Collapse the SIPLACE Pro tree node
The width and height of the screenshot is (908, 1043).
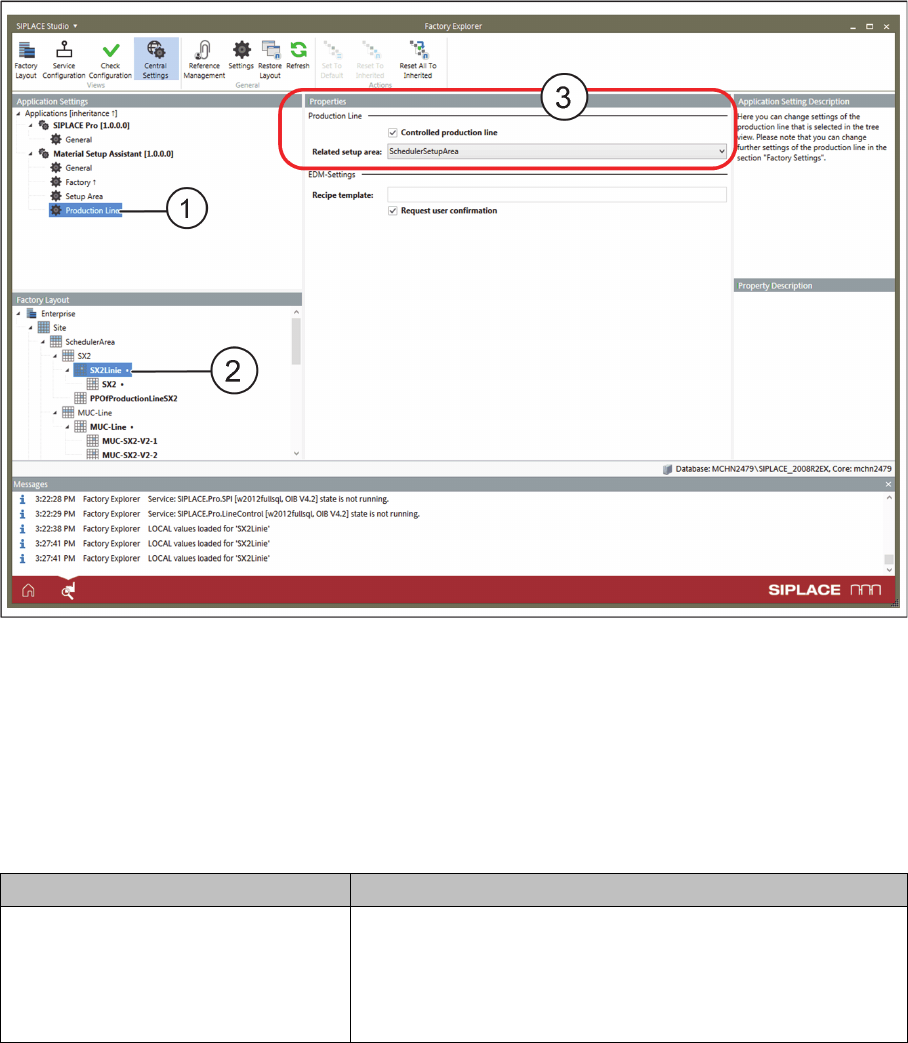pos(31,126)
